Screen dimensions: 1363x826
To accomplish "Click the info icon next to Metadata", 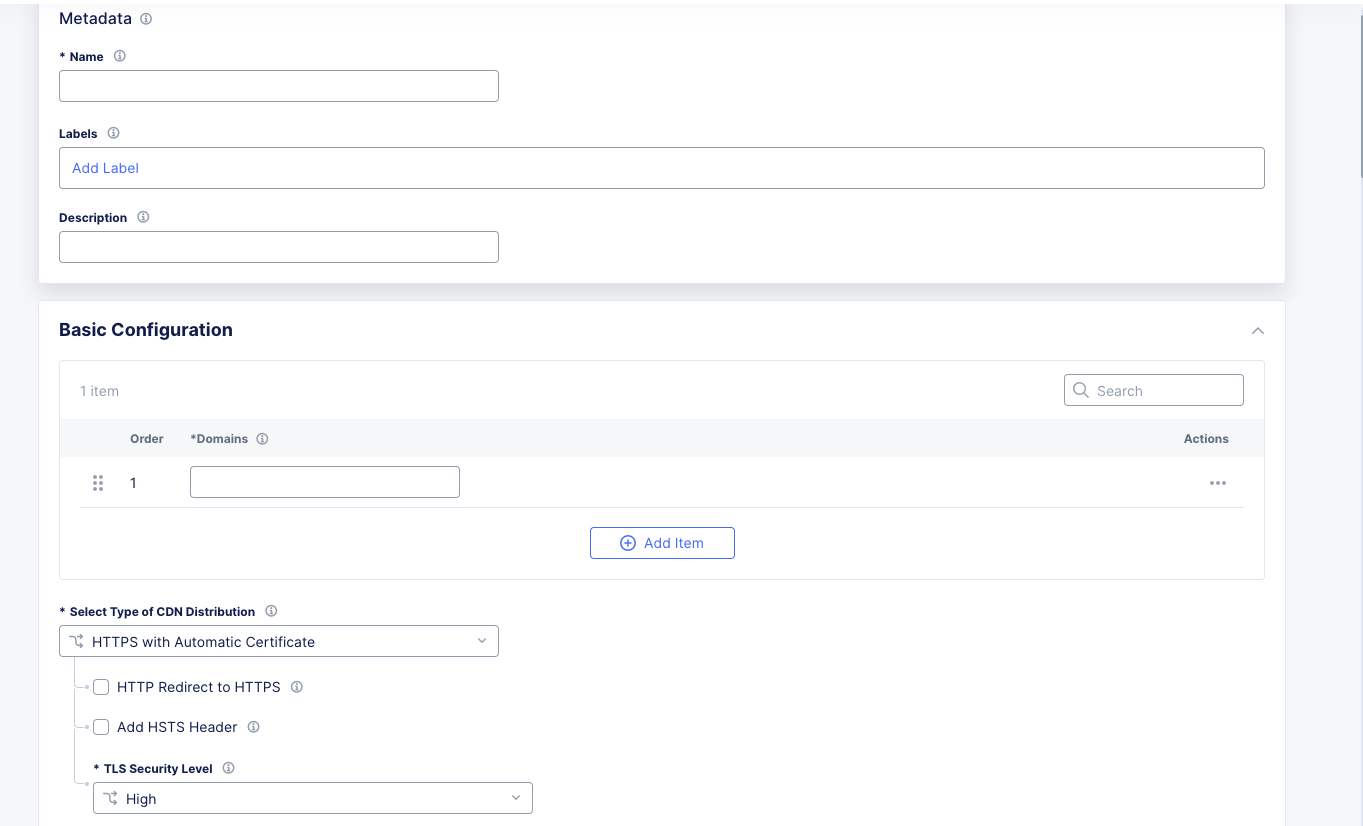I will 146,19.
